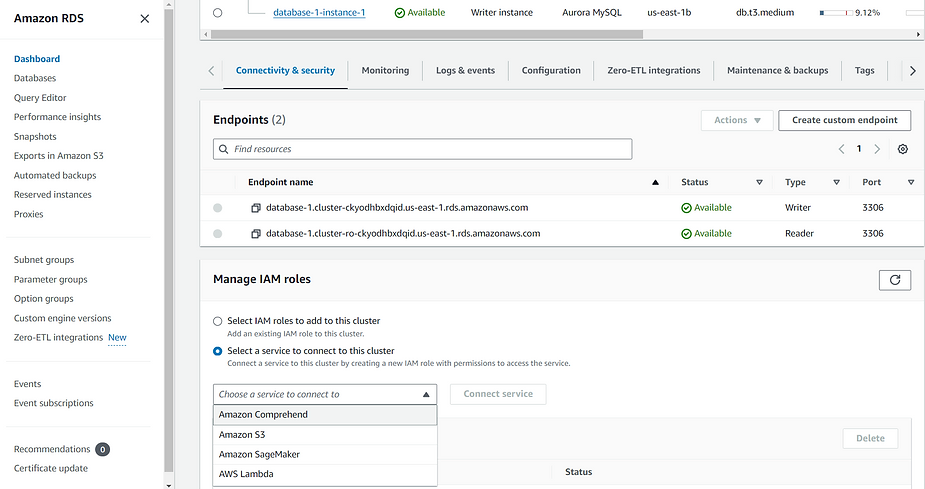Sort by Endpoint name ascending arrow
The image size is (925, 489).
[655, 182]
